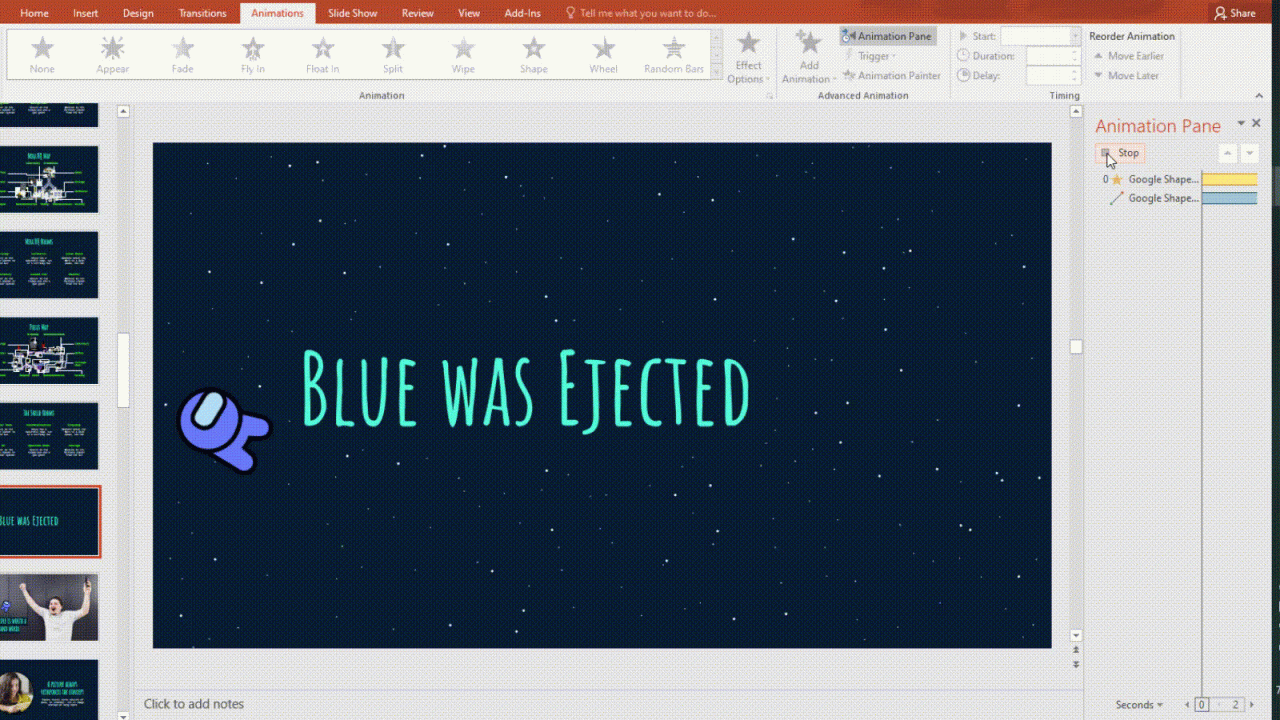This screenshot has width=1280, height=720.
Task: Apply the Wipe animation effect
Action: (463, 55)
